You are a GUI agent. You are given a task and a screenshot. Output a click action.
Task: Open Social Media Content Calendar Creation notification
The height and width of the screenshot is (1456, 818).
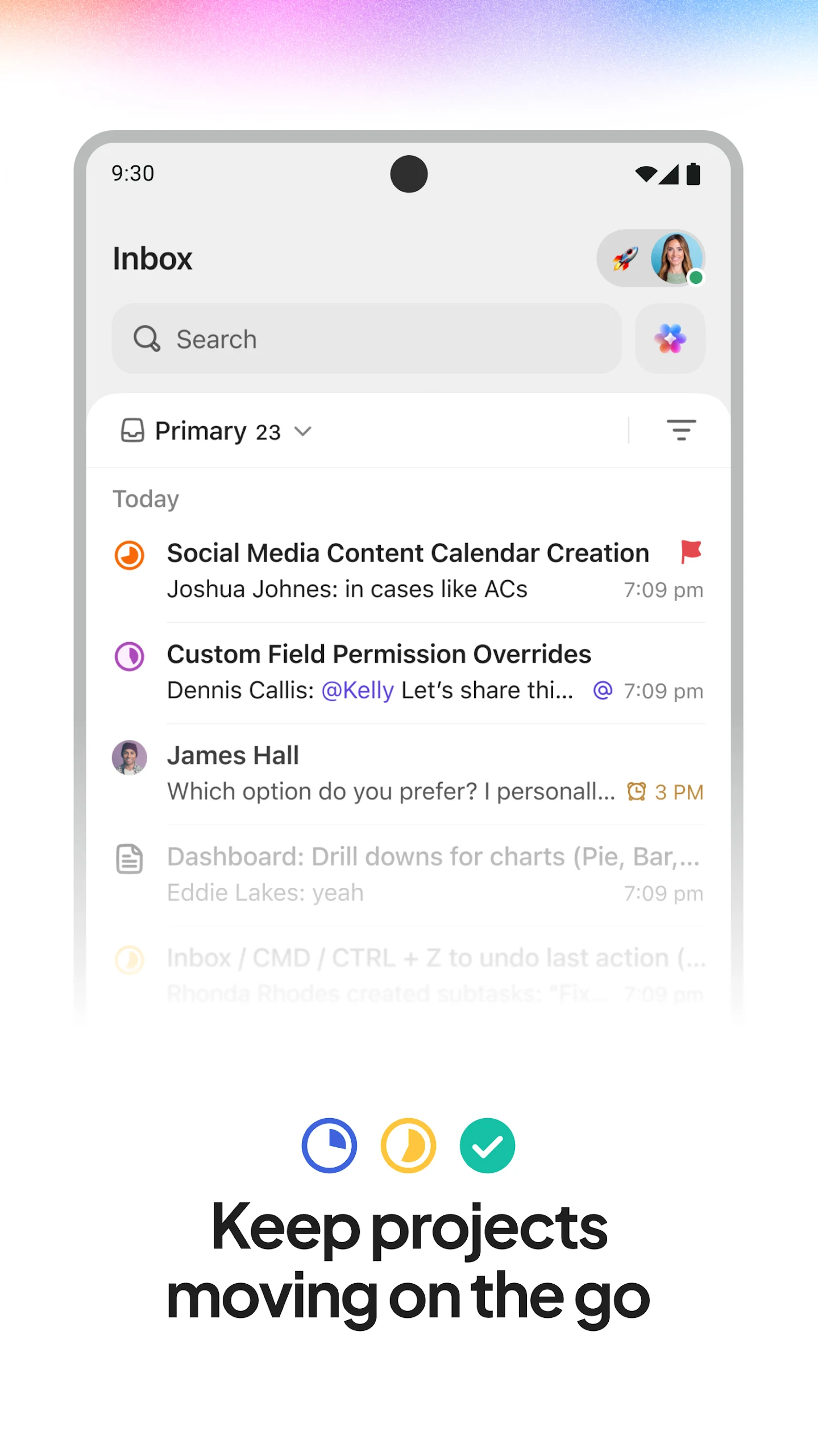(408, 553)
